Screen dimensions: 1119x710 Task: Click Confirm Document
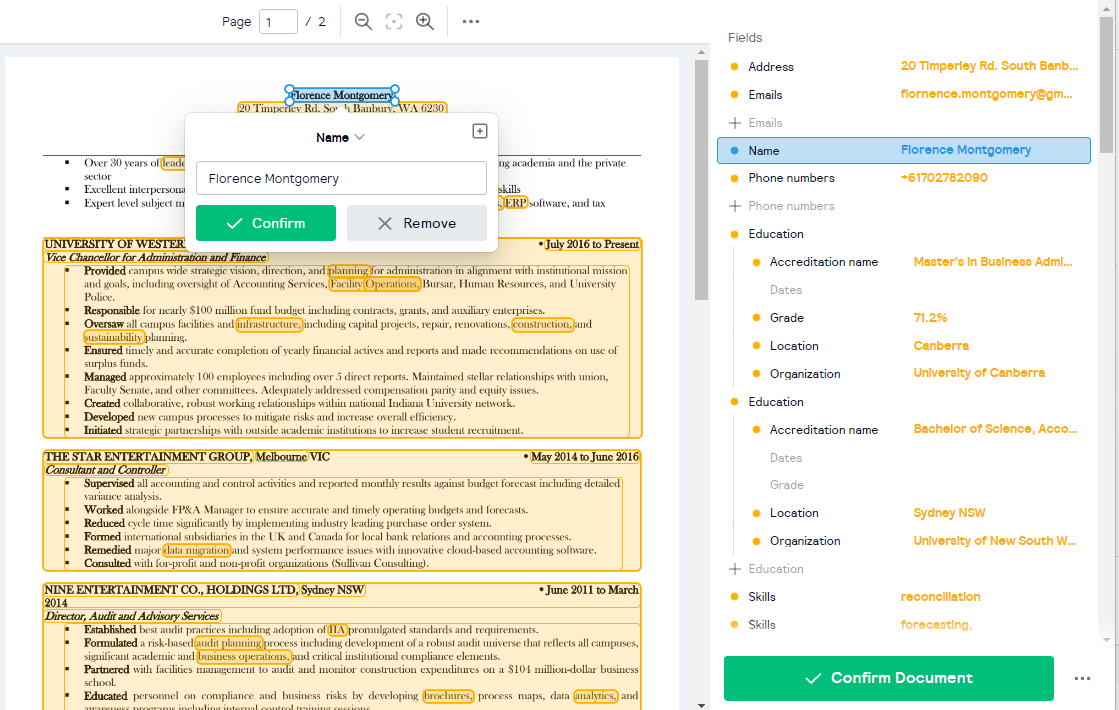pos(888,678)
